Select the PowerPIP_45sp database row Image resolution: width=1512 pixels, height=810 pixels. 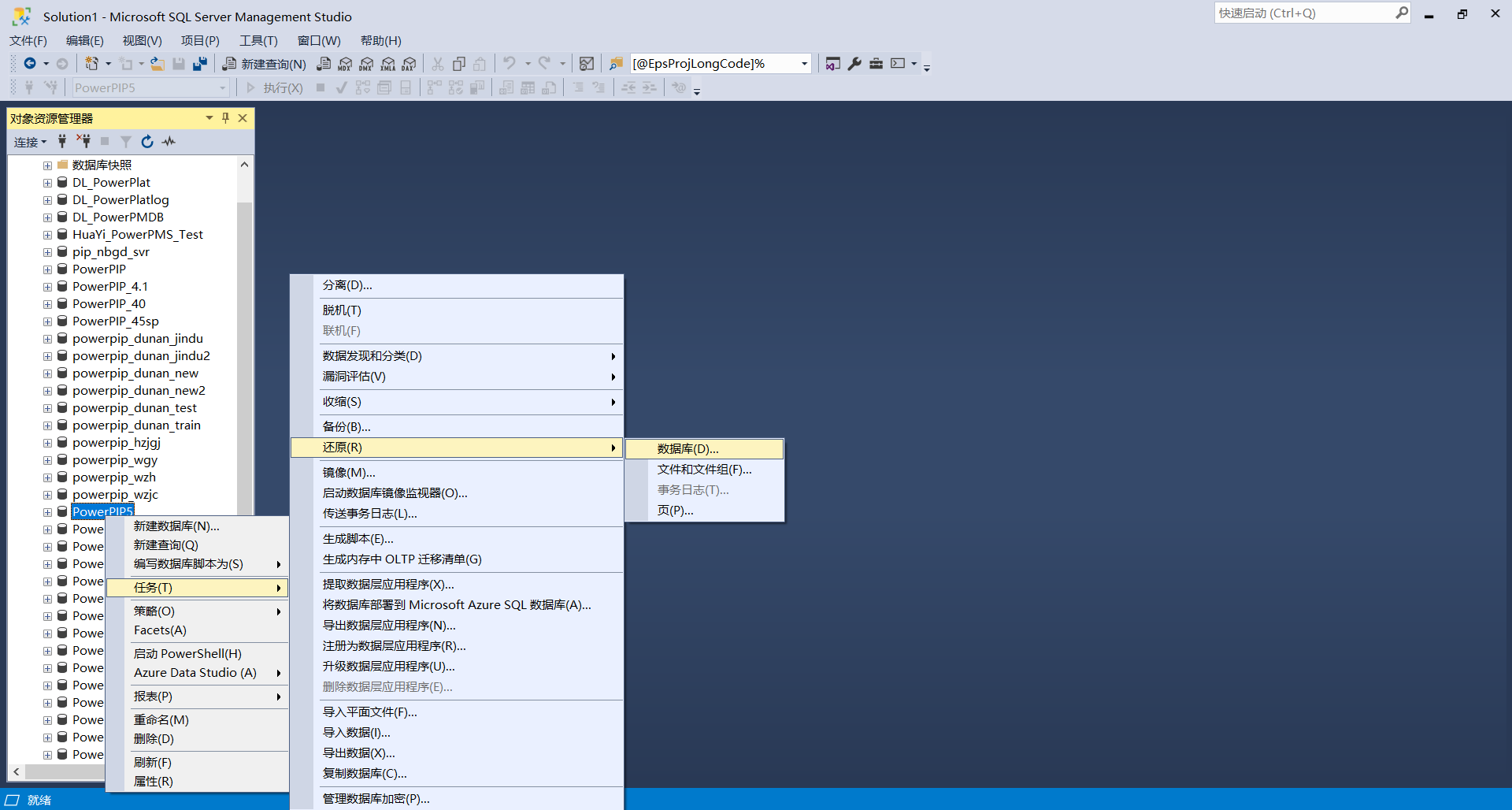tap(115, 321)
